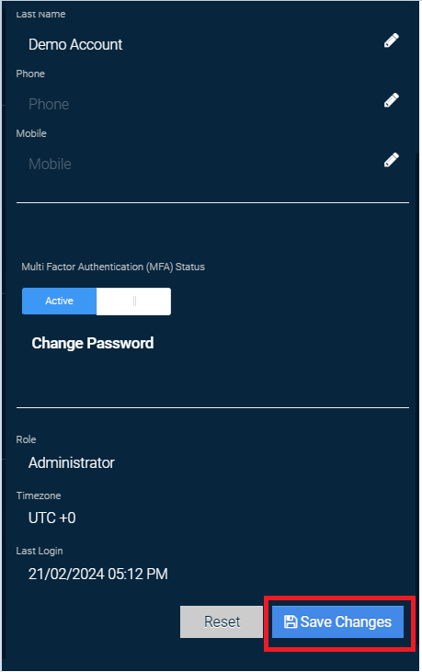Screen dimensions: 422x672
Task: Click the UTC +0 timezone value
Action: click(52, 518)
